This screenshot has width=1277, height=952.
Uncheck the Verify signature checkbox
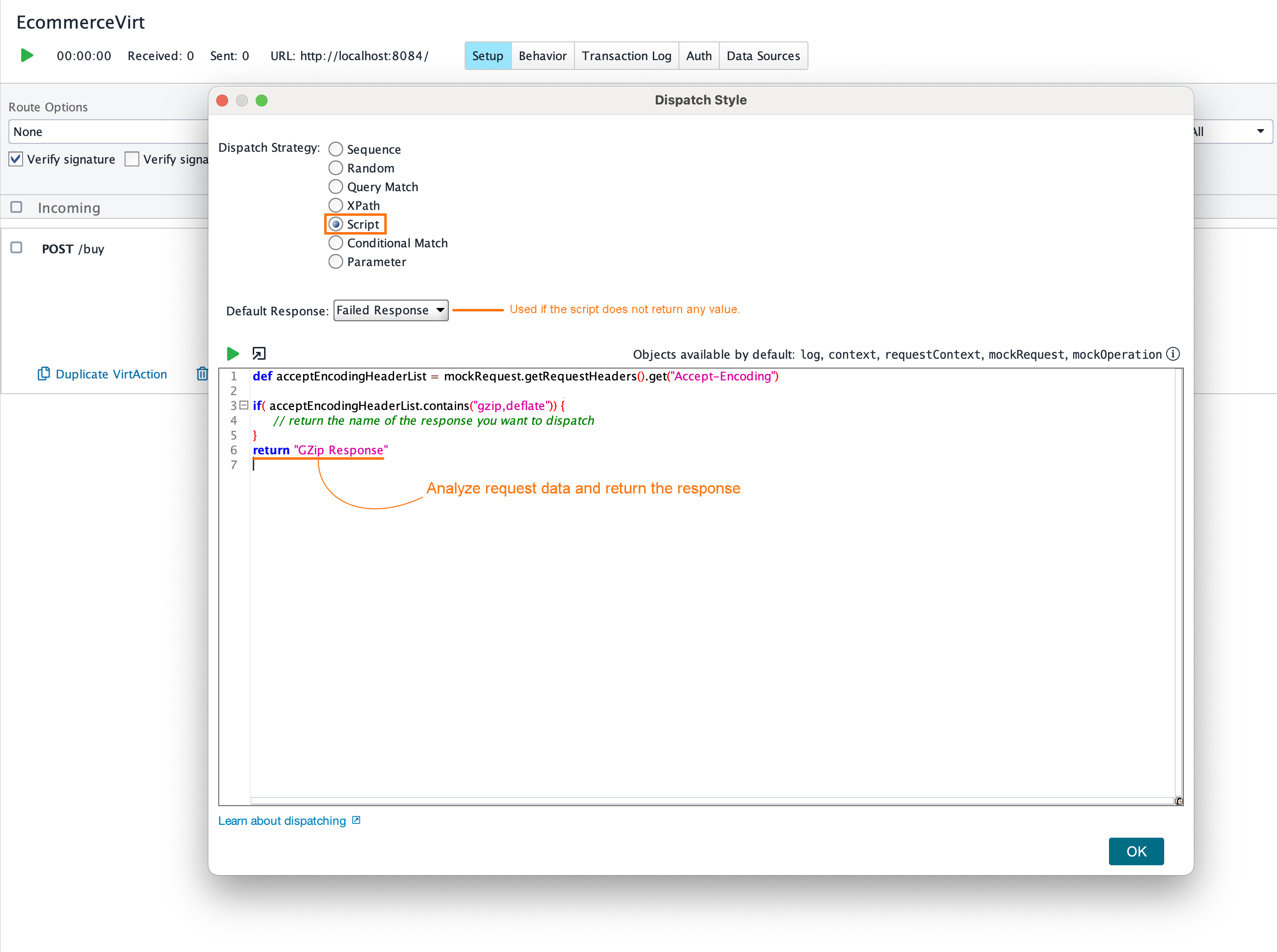[16, 159]
